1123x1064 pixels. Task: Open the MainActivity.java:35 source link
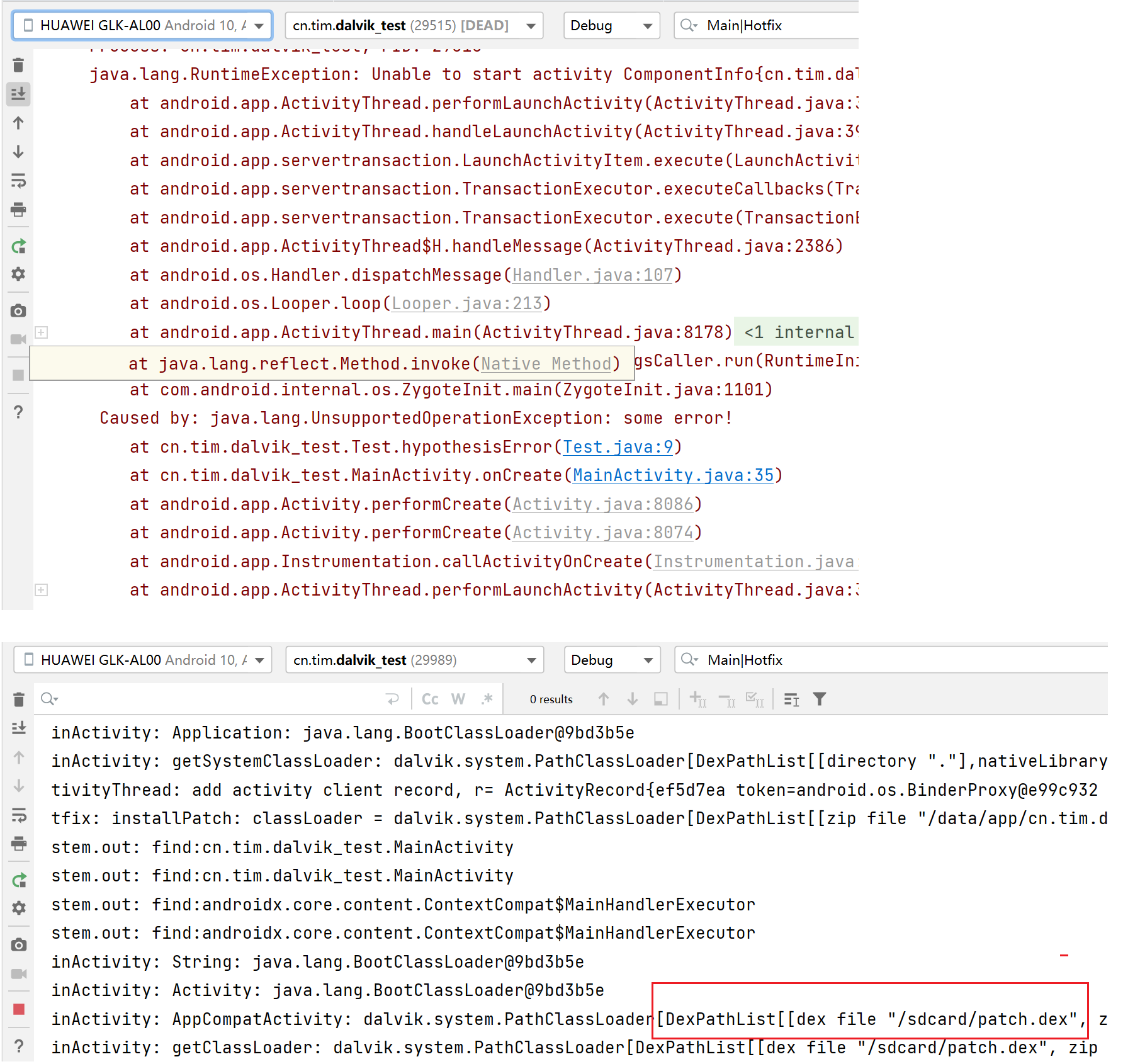pyautogui.click(x=672, y=475)
